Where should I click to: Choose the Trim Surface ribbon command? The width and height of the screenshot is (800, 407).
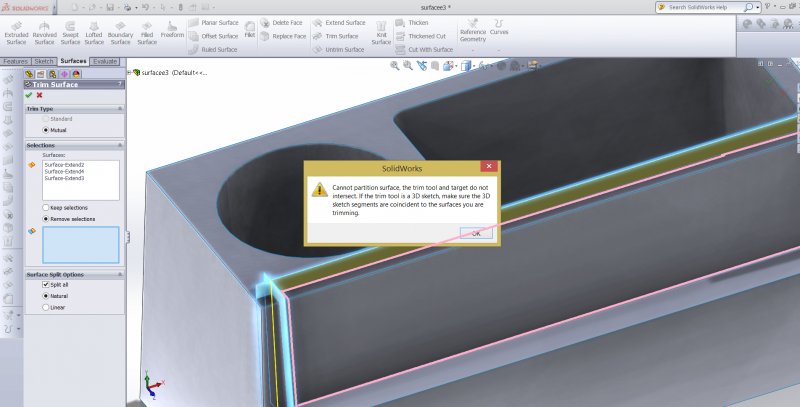coord(335,36)
